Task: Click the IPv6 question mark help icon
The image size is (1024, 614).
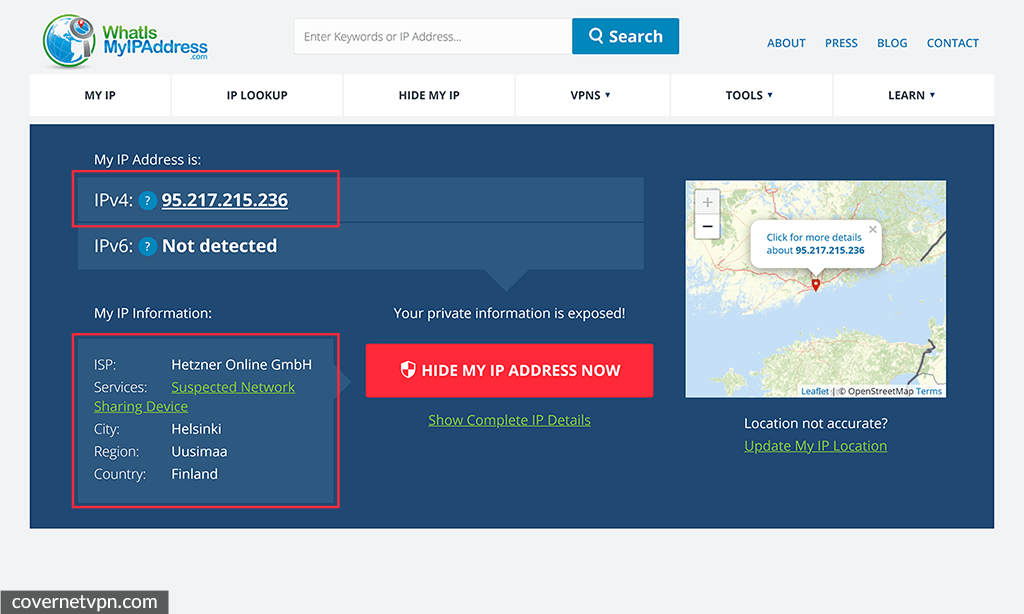Action: tap(148, 246)
